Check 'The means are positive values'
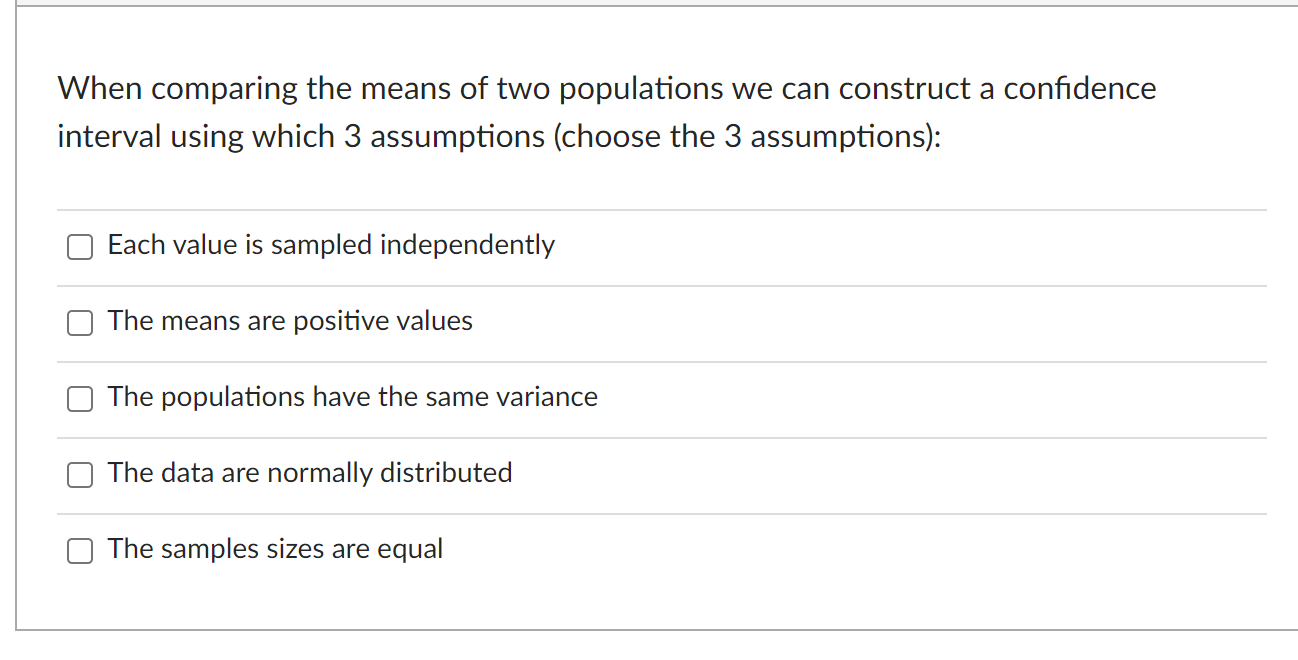Image resolution: width=1298 pixels, height=660 pixels. point(79,322)
